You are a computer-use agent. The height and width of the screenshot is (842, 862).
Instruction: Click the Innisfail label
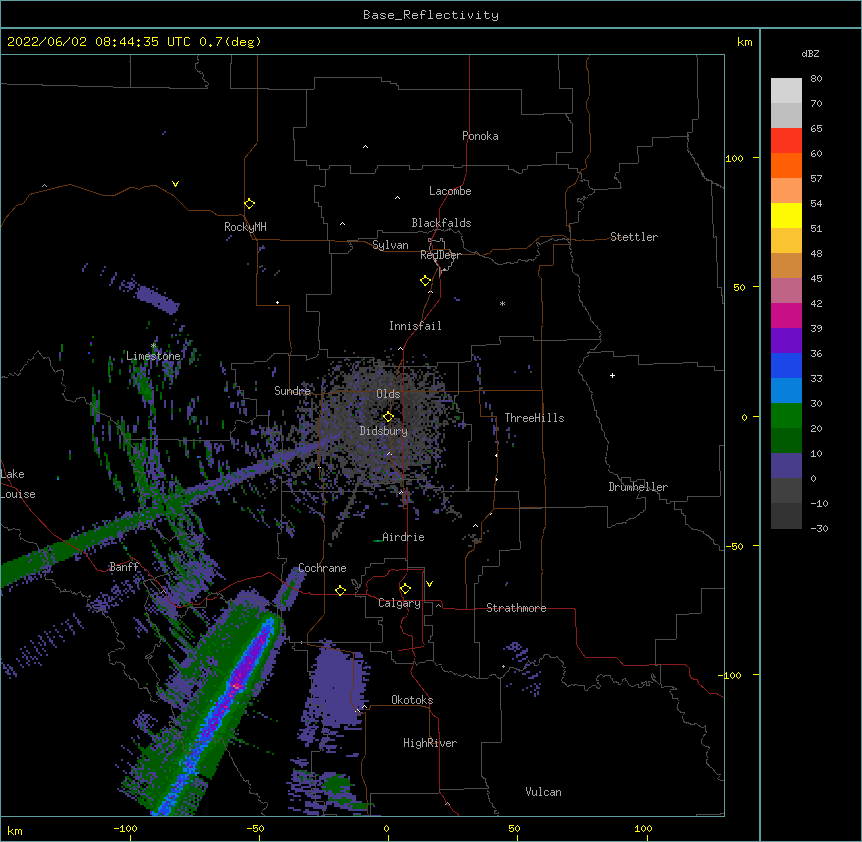(x=415, y=326)
